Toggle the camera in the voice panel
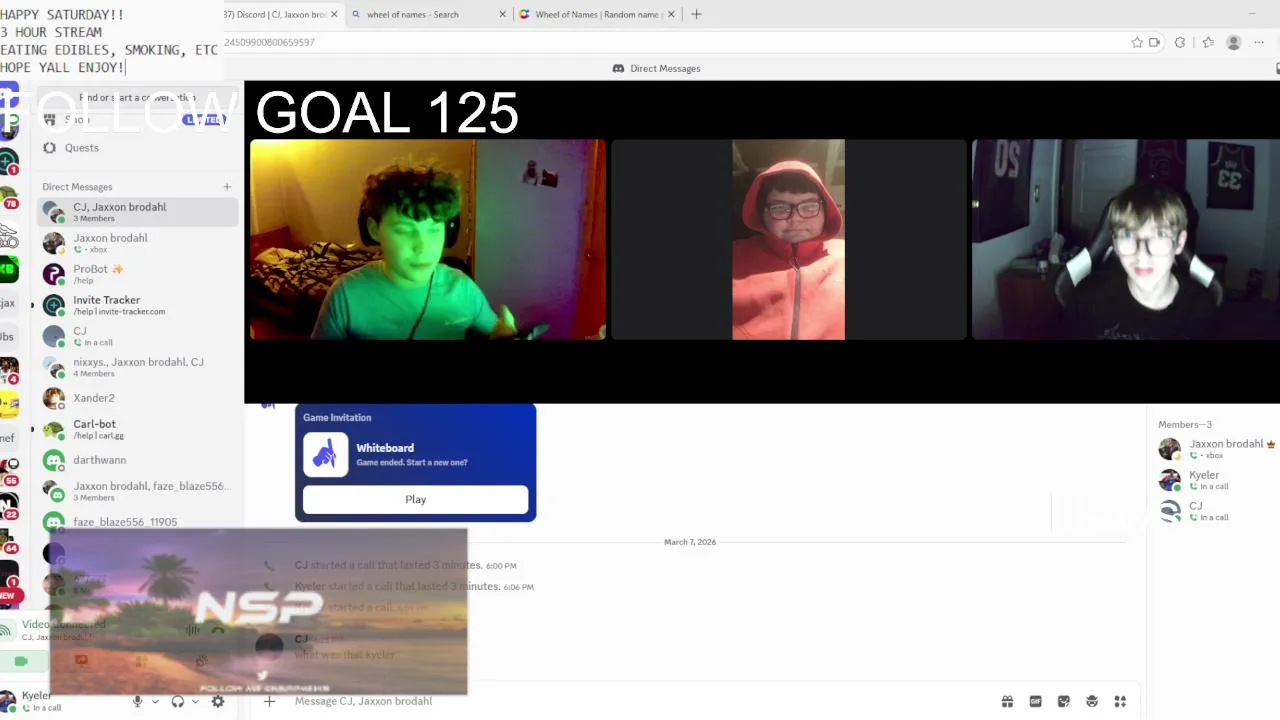 [x=21, y=661]
